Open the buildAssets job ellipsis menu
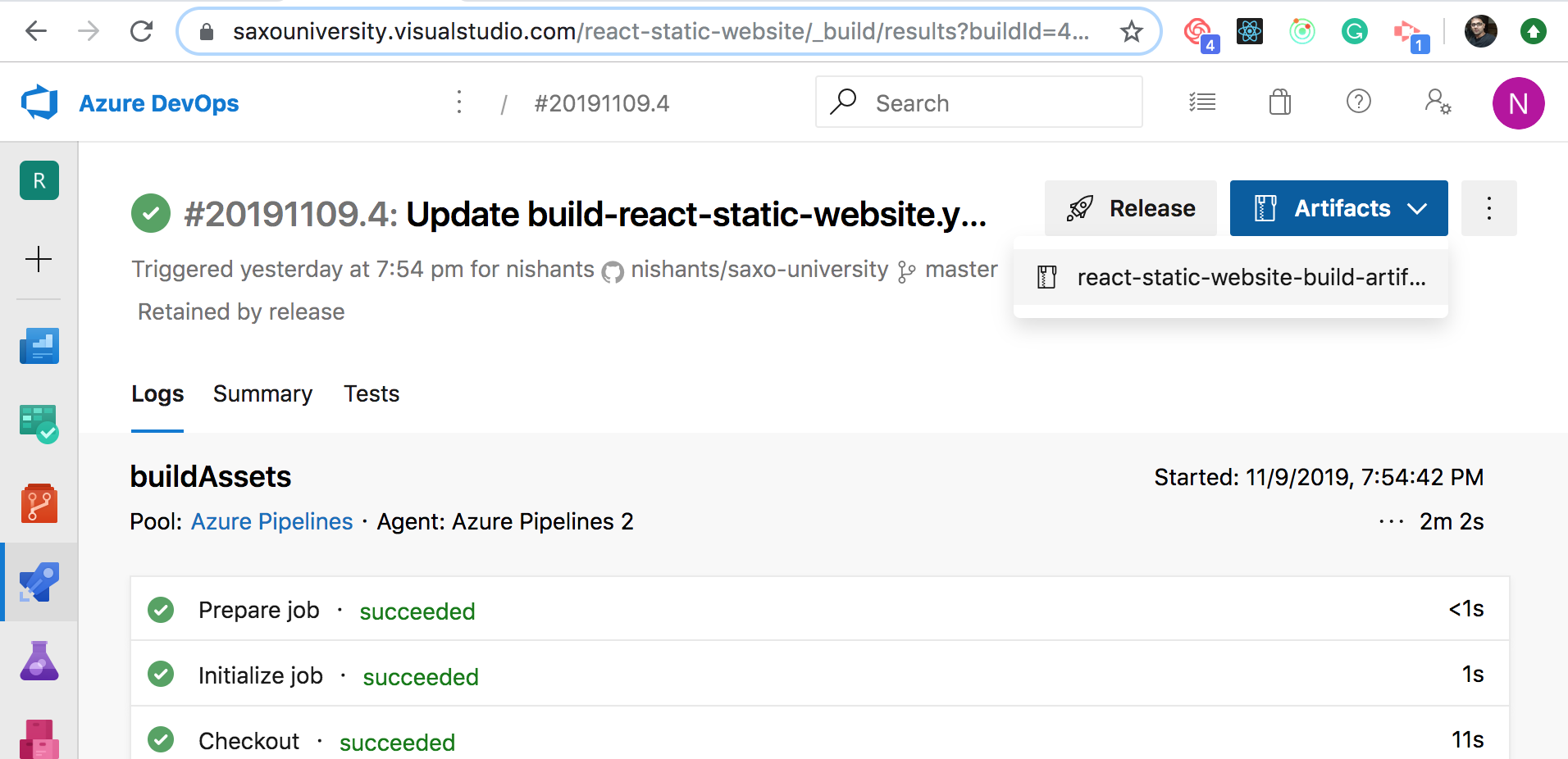The height and width of the screenshot is (759, 1568). pyautogui.click(x=1392, y=521)
